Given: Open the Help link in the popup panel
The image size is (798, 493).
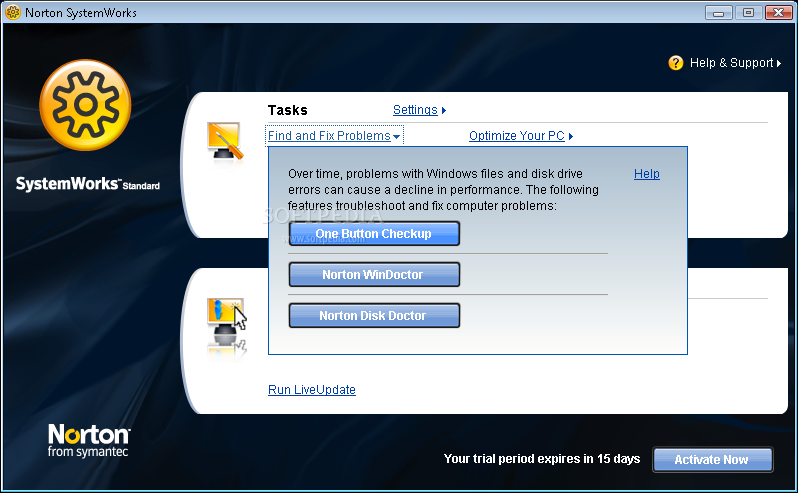Looking at the screenshot, I should coord(646,173).
